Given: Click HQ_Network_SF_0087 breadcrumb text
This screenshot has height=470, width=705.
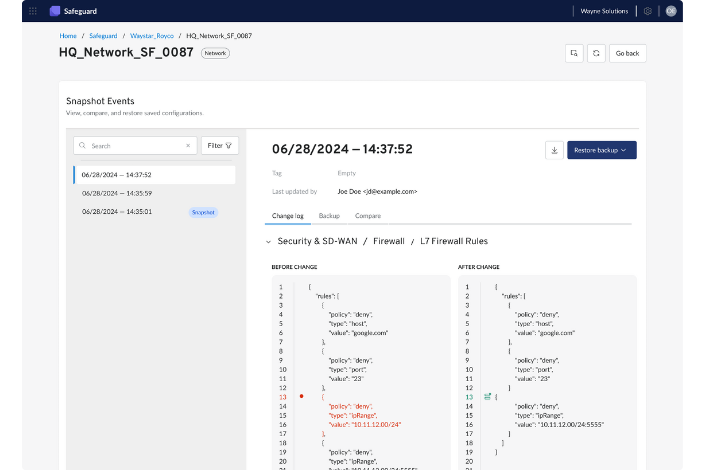Looking at the screenshot, I should (x=219, y=36).
